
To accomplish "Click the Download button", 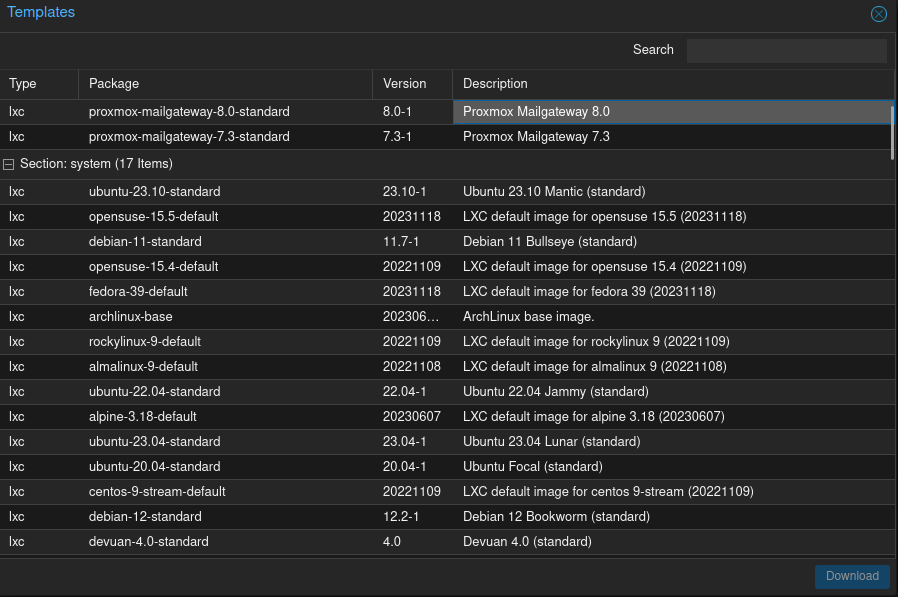I will pos(852,576).
